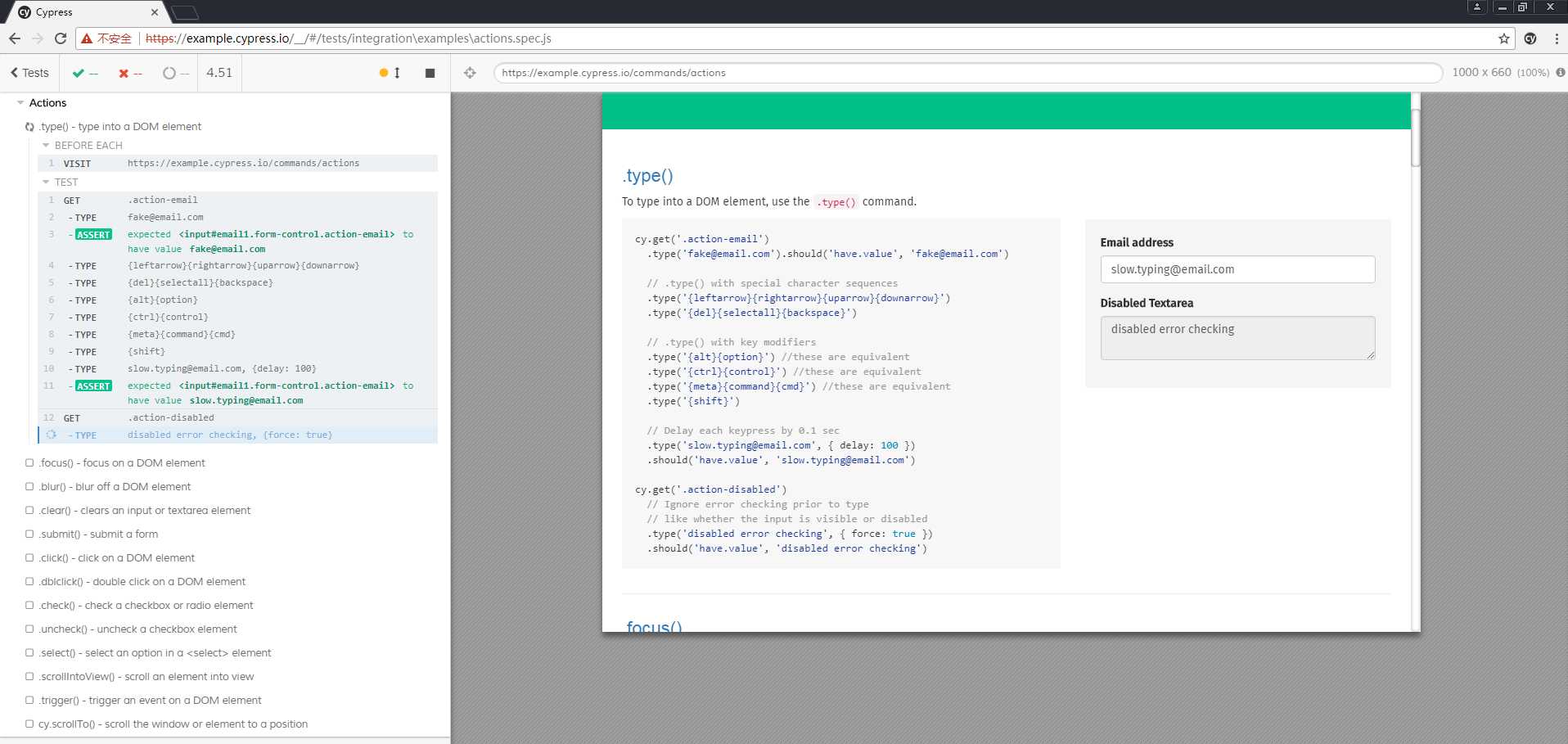
Task: Select the TYPE {alt}{option} command row
Action: [237, 300]
